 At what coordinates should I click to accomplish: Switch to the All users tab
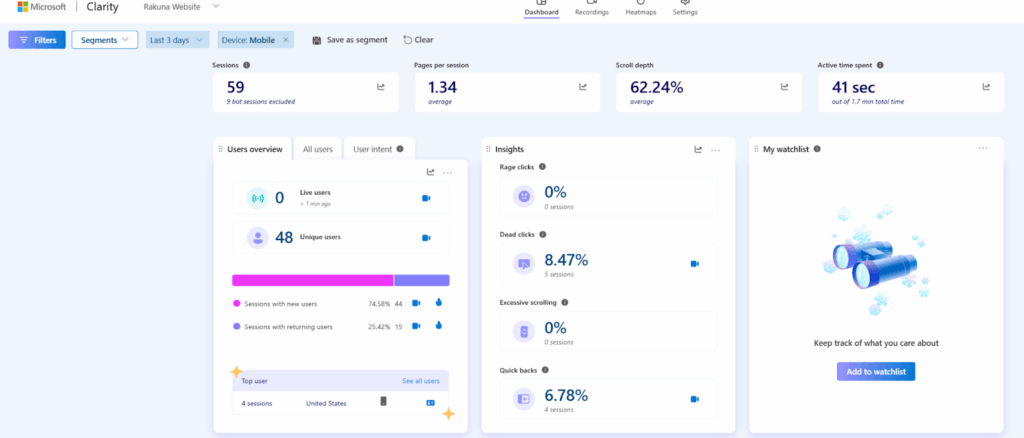pos(317,149)
